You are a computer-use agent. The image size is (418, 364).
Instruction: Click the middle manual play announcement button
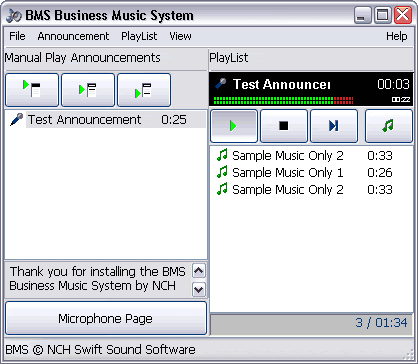(x=88, y=90)
